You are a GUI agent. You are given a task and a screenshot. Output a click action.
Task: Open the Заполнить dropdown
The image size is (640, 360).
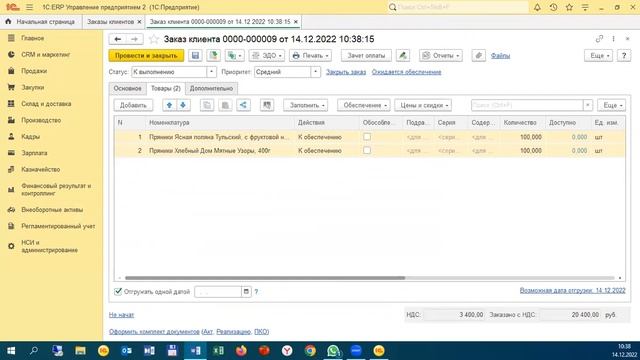306,105
